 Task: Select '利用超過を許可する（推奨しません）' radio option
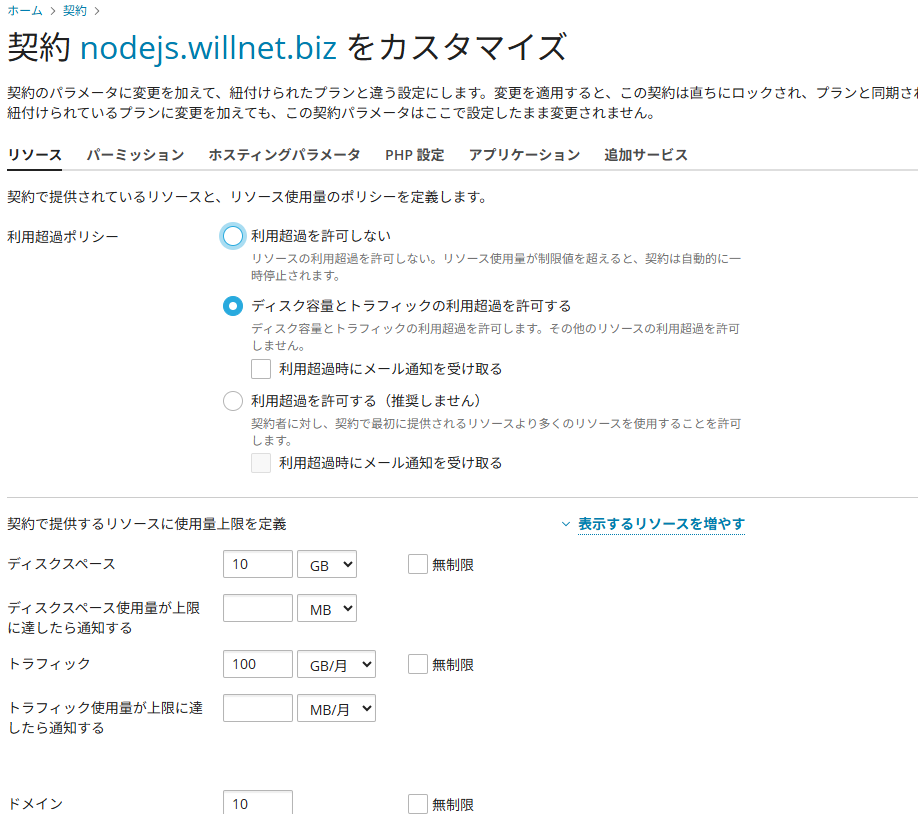coord(233,401)
